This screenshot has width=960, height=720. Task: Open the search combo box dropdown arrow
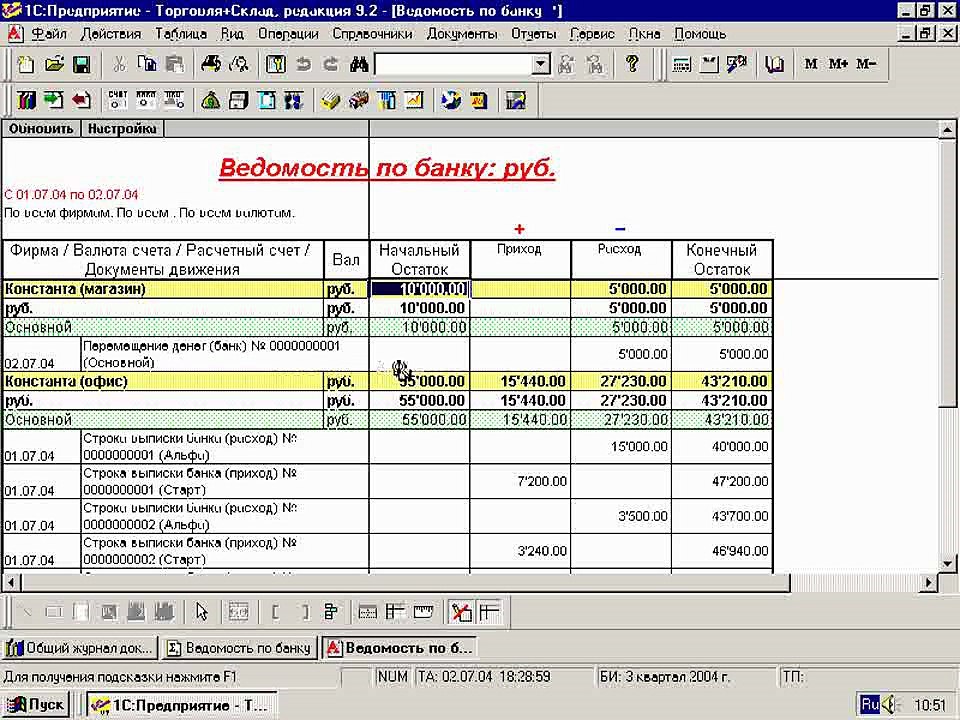point(540,64)
